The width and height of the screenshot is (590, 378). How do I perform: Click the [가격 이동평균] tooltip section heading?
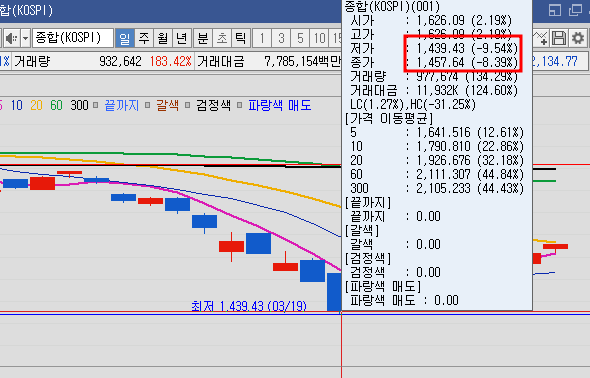pyautogui.click(x=389, y=118)
